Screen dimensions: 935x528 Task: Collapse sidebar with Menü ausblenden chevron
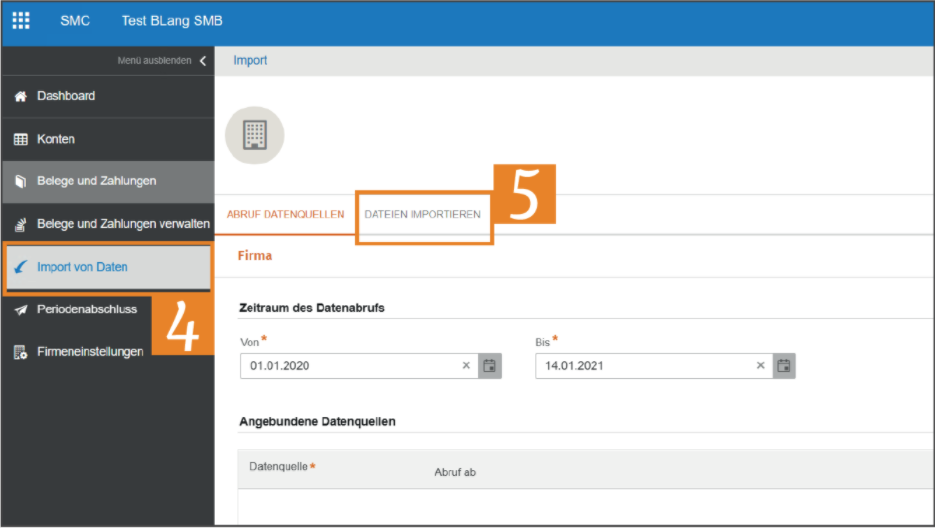coord(203,61)
